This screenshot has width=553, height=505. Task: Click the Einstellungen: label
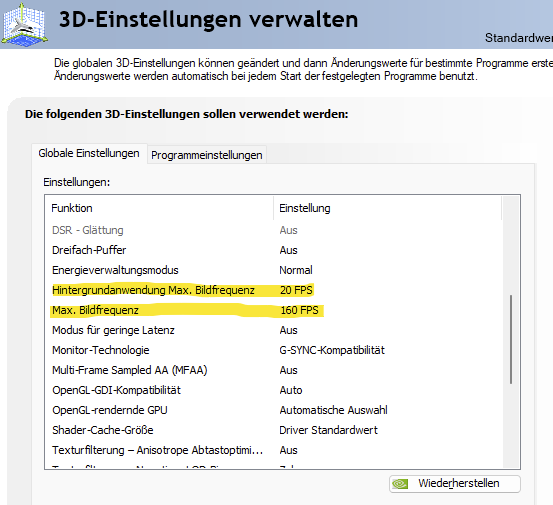coord(77,182)
